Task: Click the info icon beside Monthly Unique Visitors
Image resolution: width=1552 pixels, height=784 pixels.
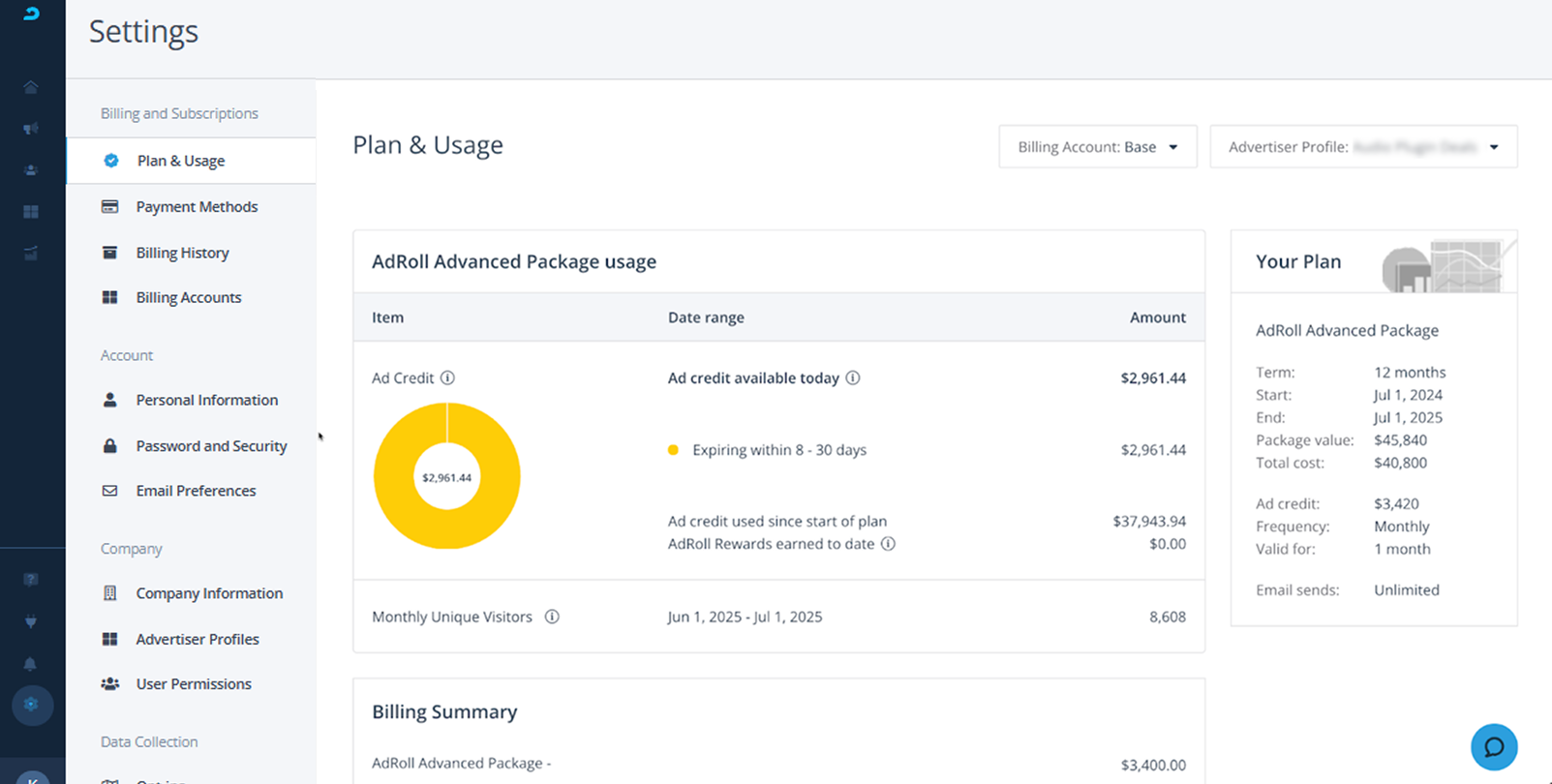Action: click(x=552, y=617)
